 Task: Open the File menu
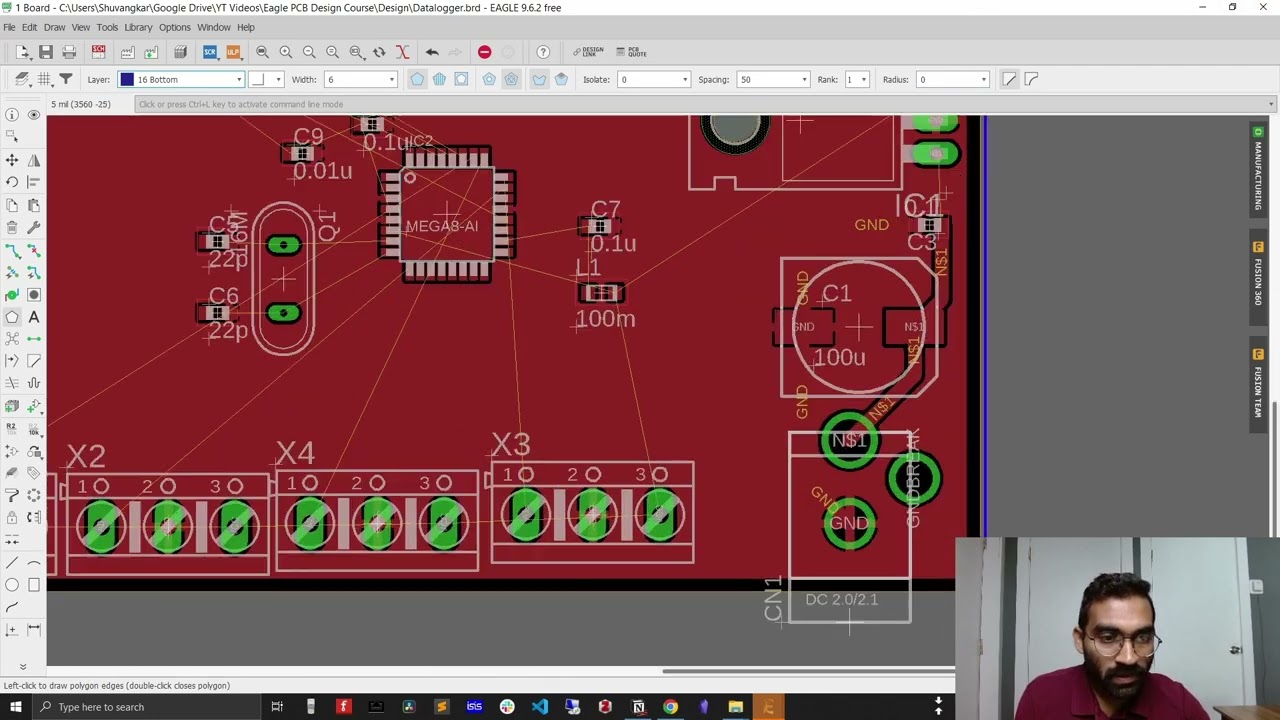[9, 27]
